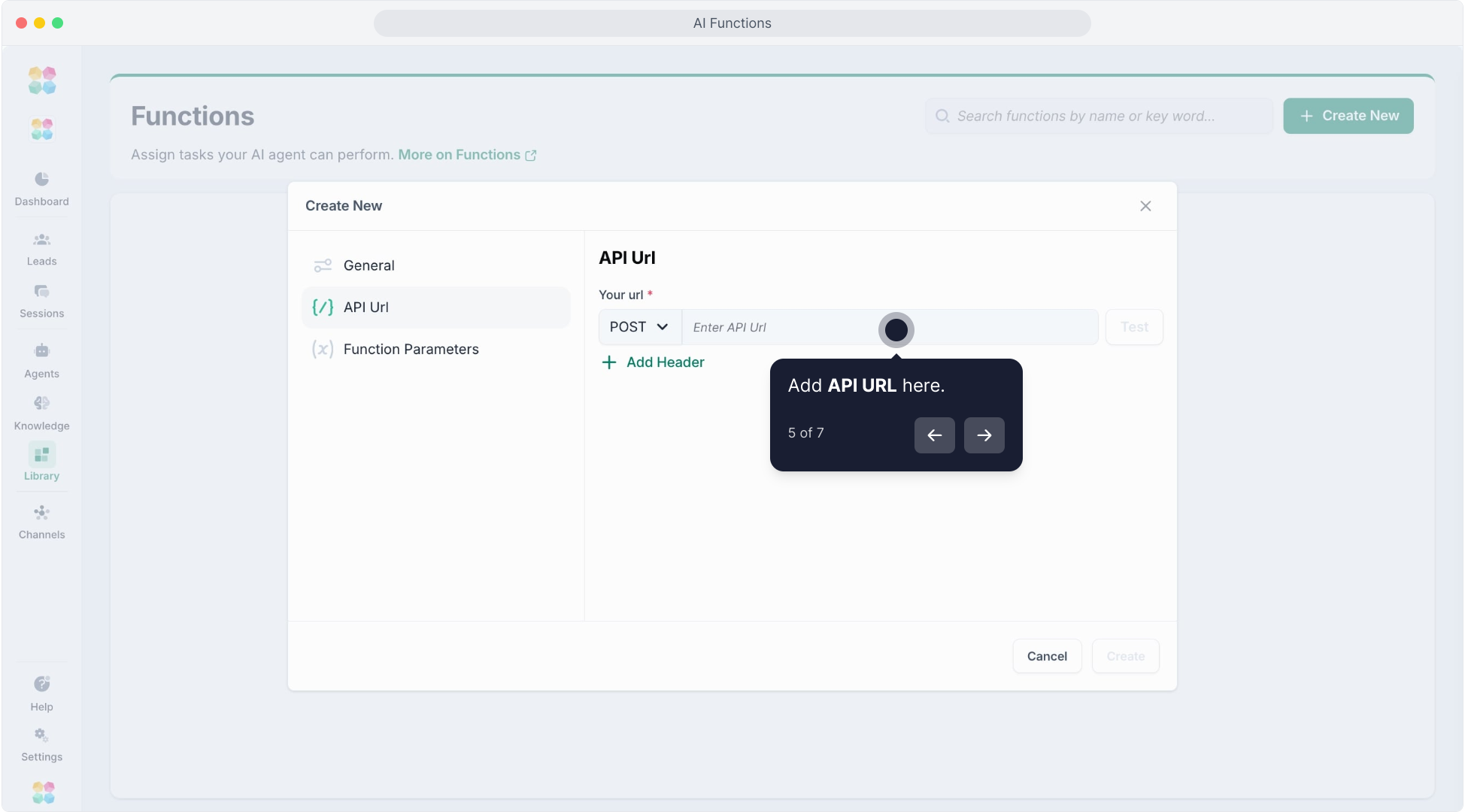Open the Dashboard icon in sidebar
Viewport: 1465px width, 812px height.
[x=41, y=179]
